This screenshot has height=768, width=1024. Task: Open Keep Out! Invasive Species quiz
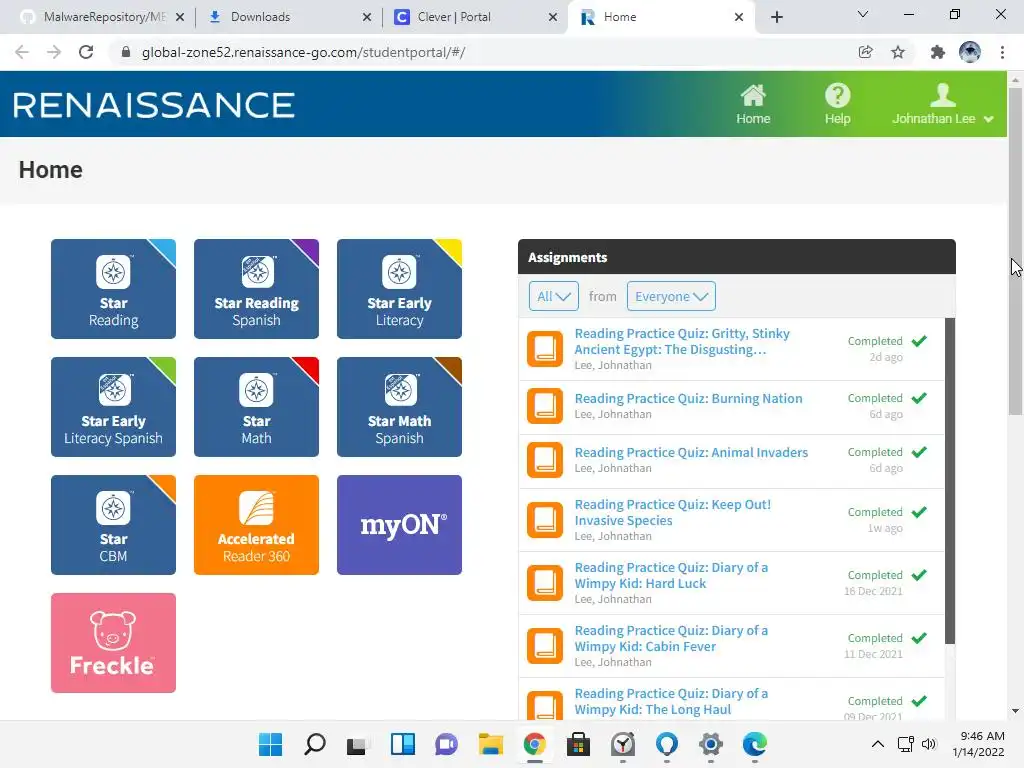[x=673, y=513]
